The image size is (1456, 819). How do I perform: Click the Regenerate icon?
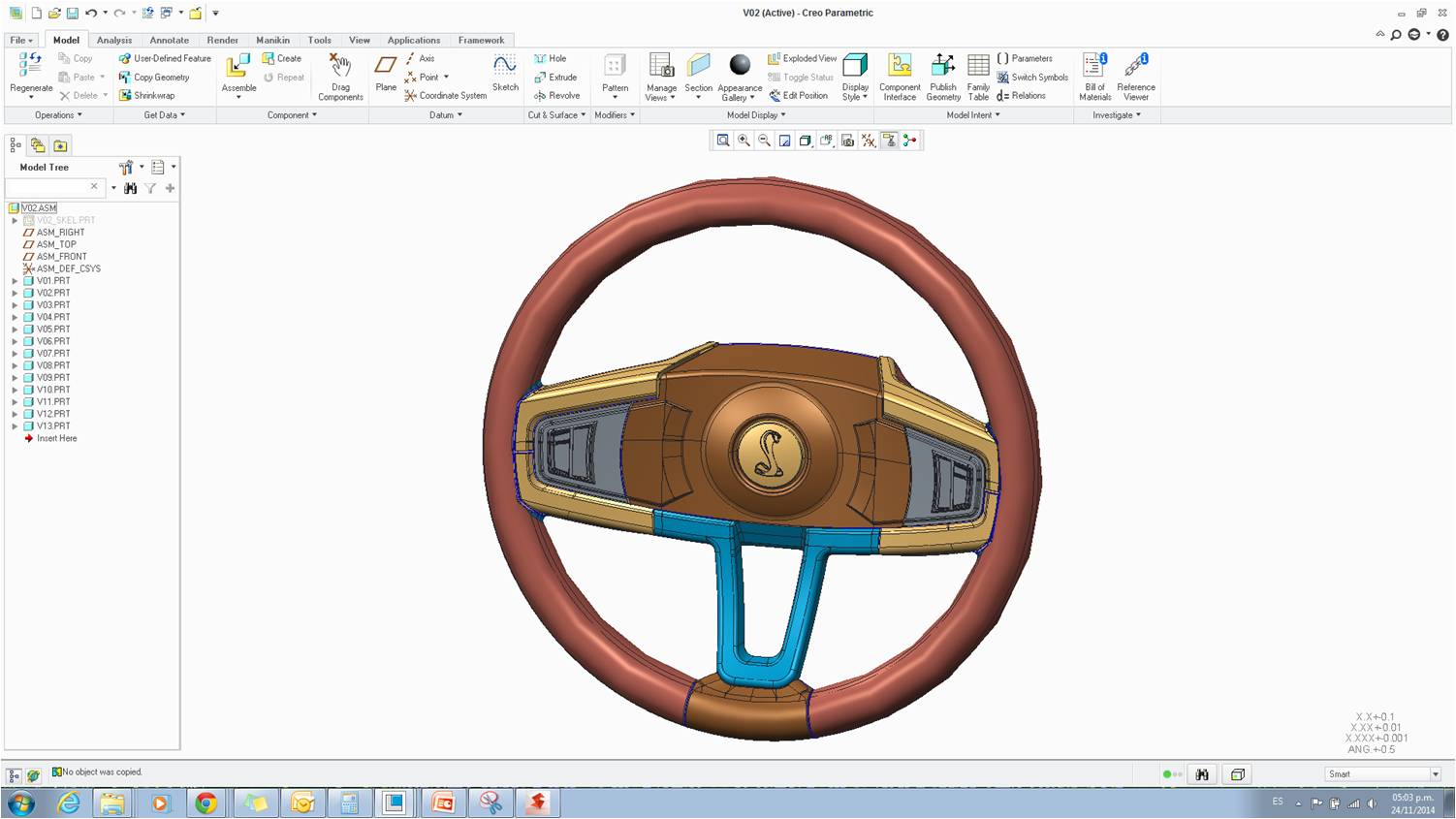click(x=30, y=66)
